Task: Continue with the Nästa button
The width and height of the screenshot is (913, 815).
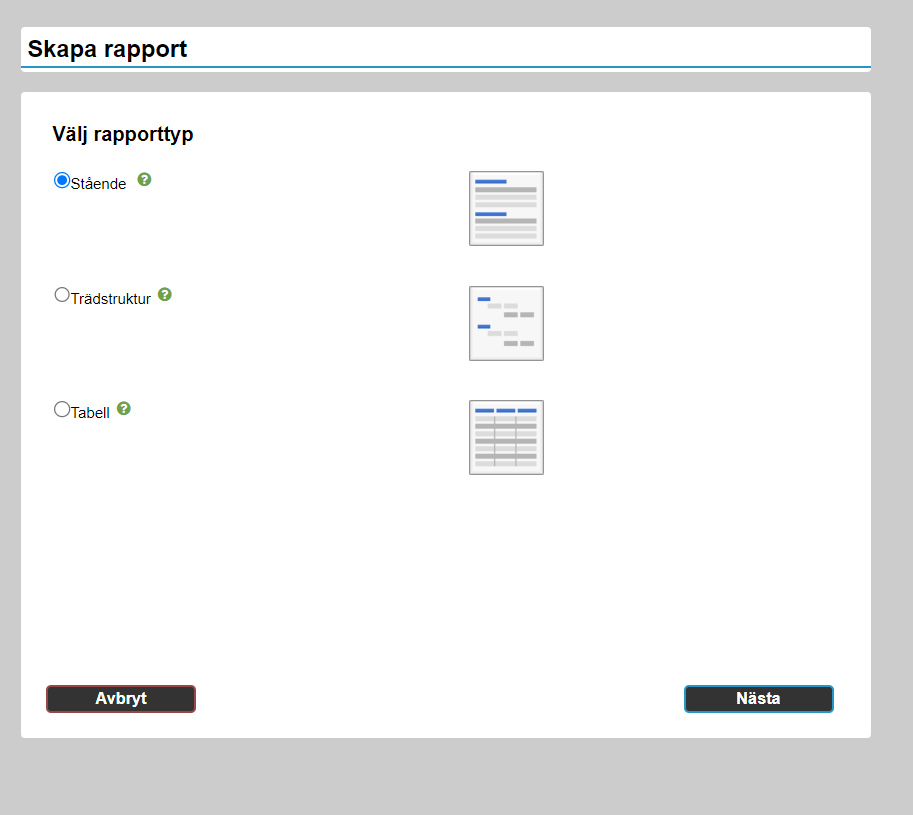Action: coord(759,699)
